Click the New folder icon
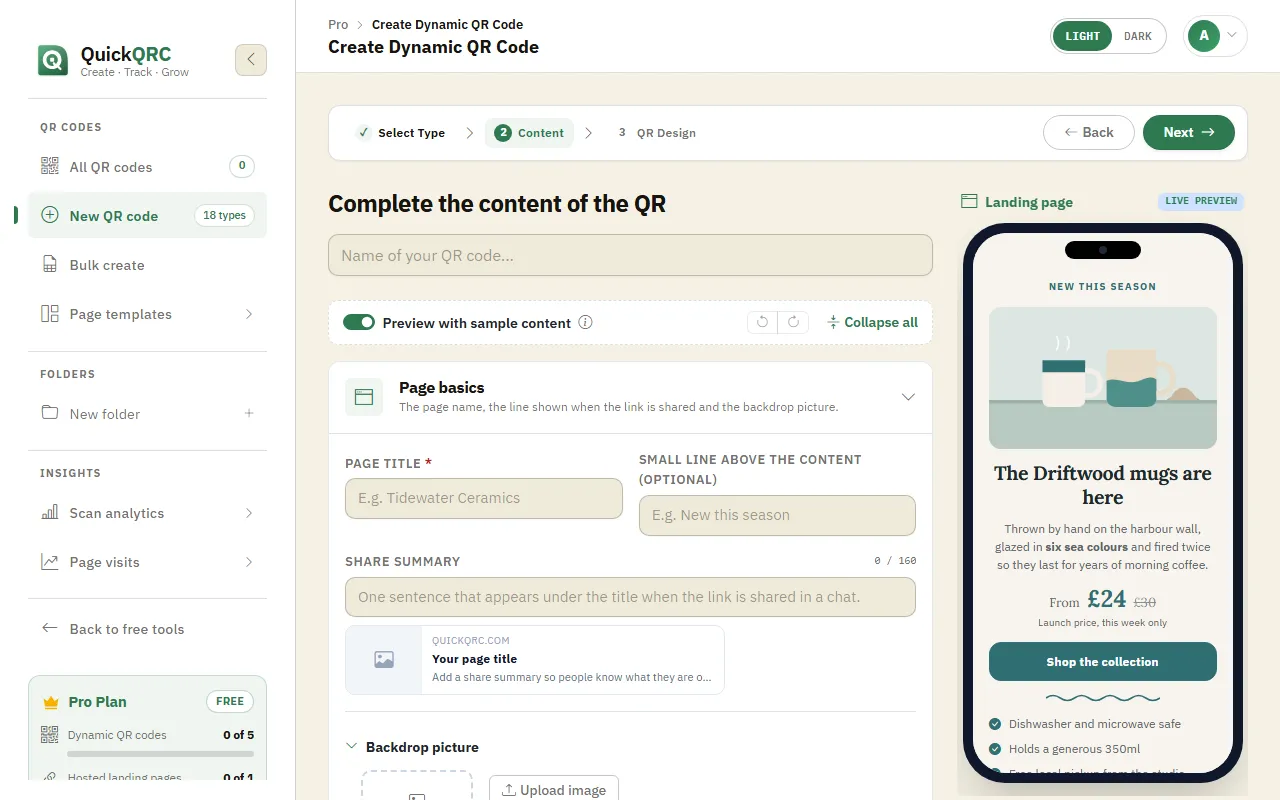Viewport: 1280px width, 800px height. (50, 413)
